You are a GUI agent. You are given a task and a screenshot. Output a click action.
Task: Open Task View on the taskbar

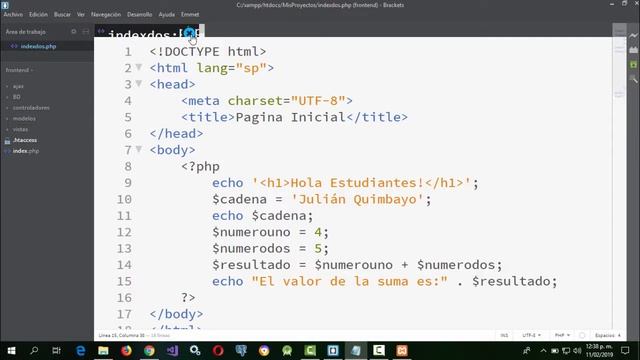[56, 350]
